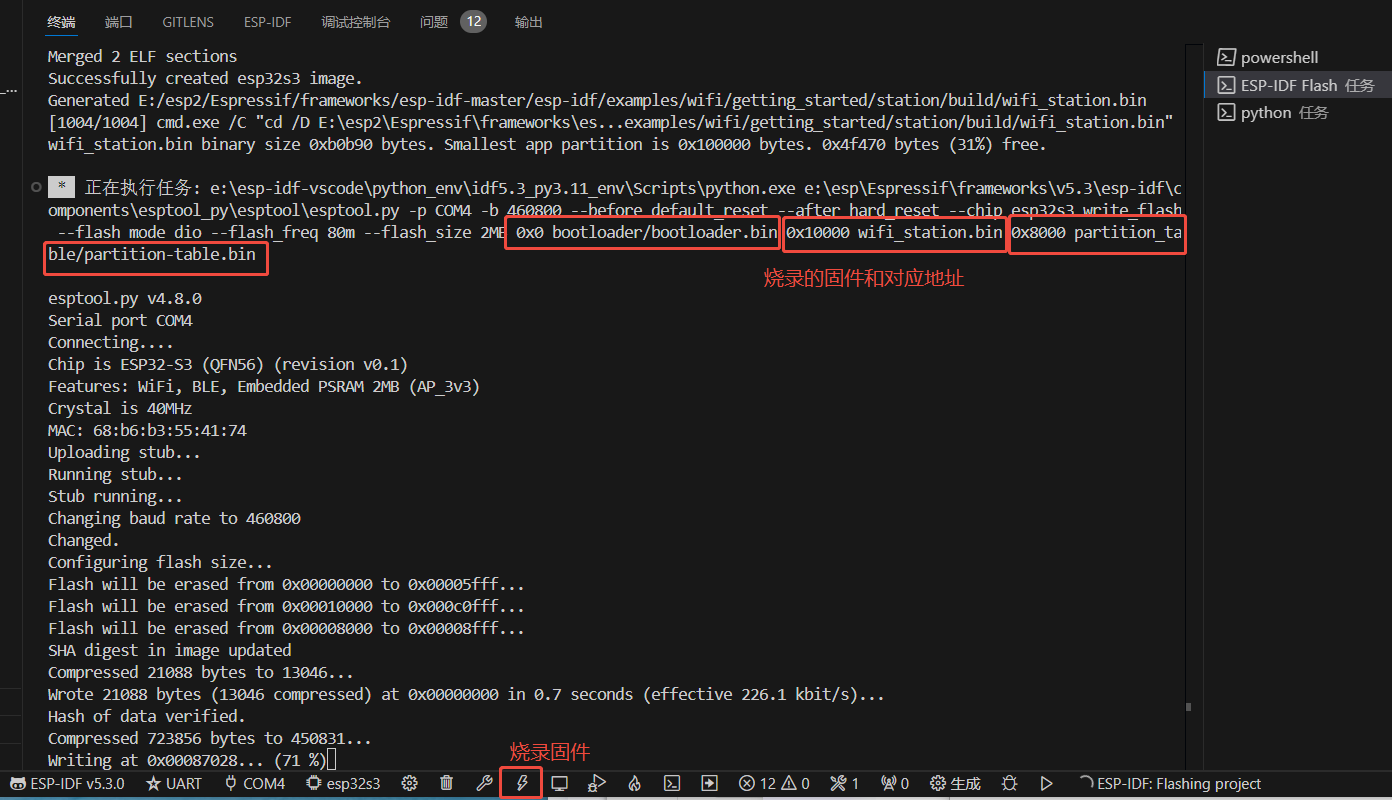Click the full clean trash icon

(x=447, y=783)
